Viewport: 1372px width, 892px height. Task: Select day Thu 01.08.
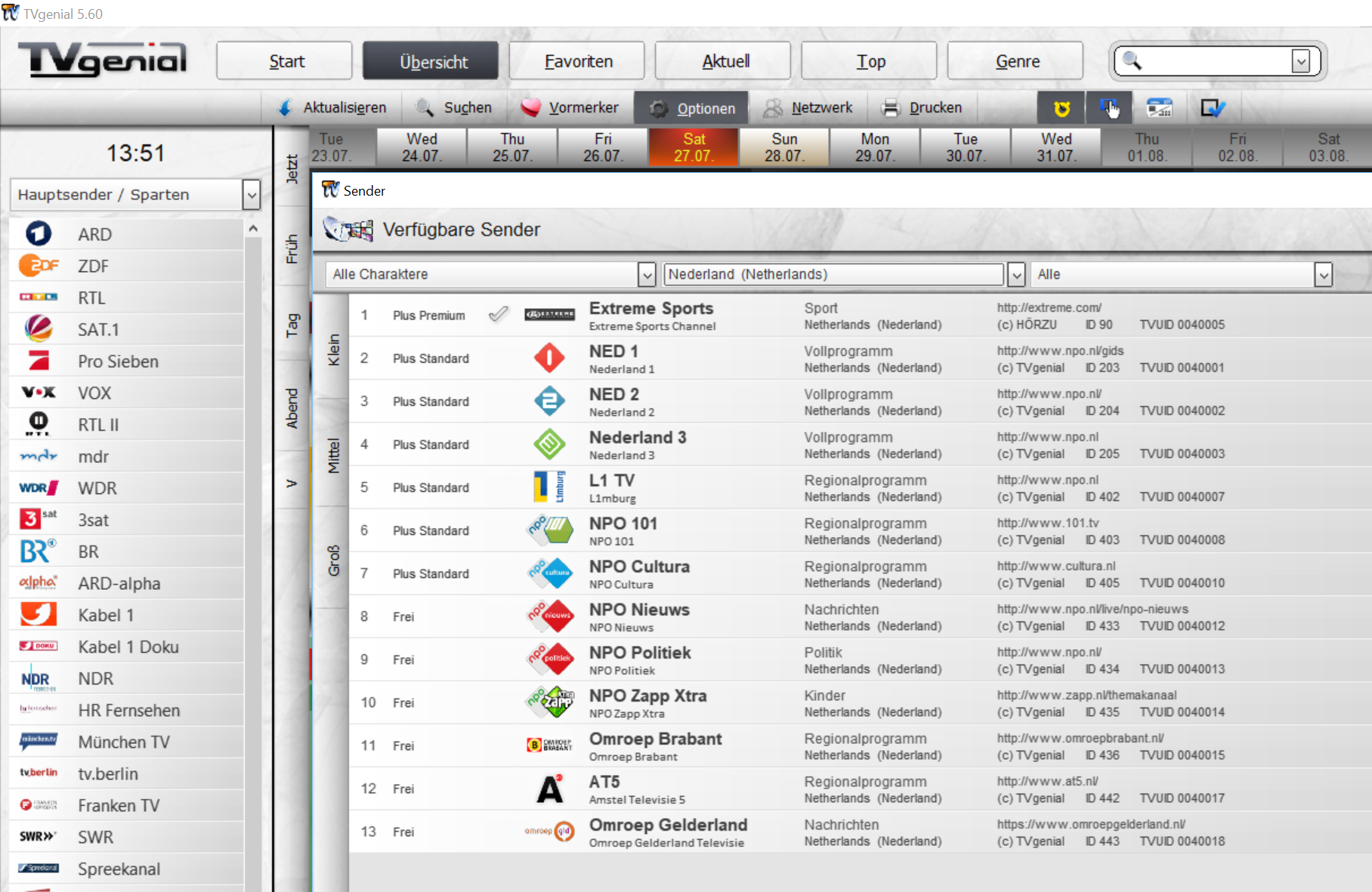pyautogui.click(x=1147, y=147)
